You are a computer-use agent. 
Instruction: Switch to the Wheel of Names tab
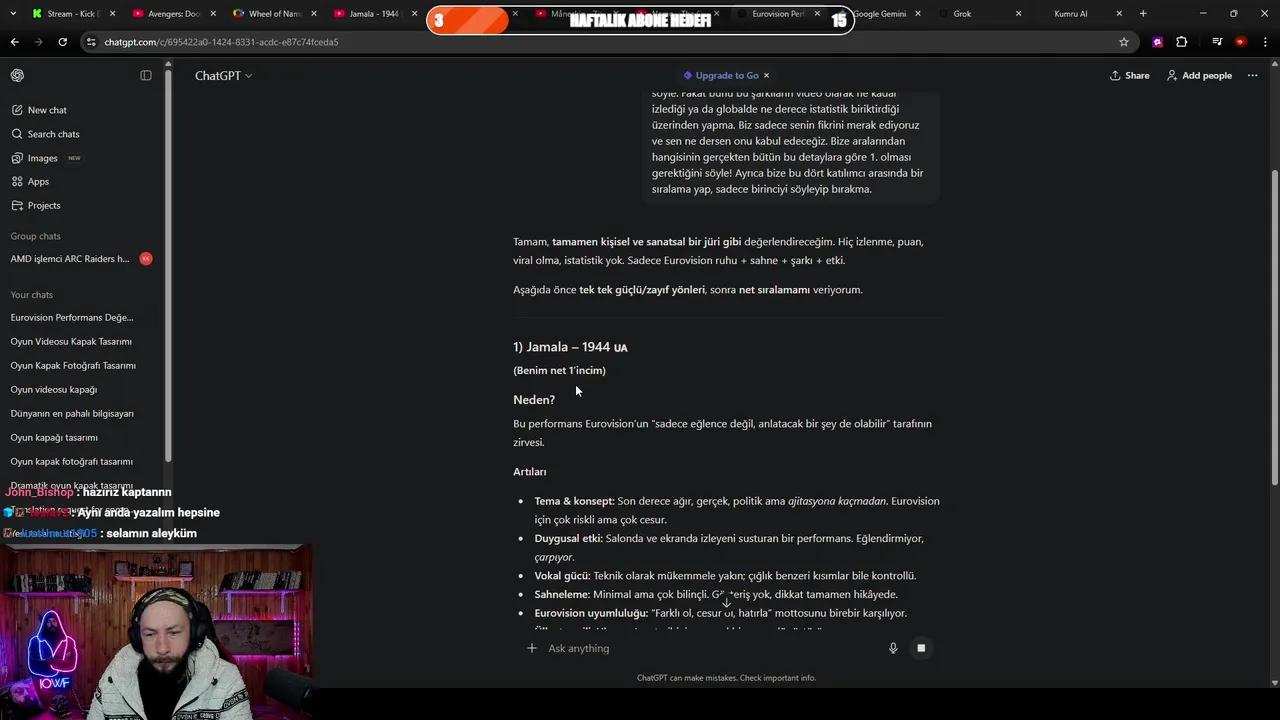point(272,14)
